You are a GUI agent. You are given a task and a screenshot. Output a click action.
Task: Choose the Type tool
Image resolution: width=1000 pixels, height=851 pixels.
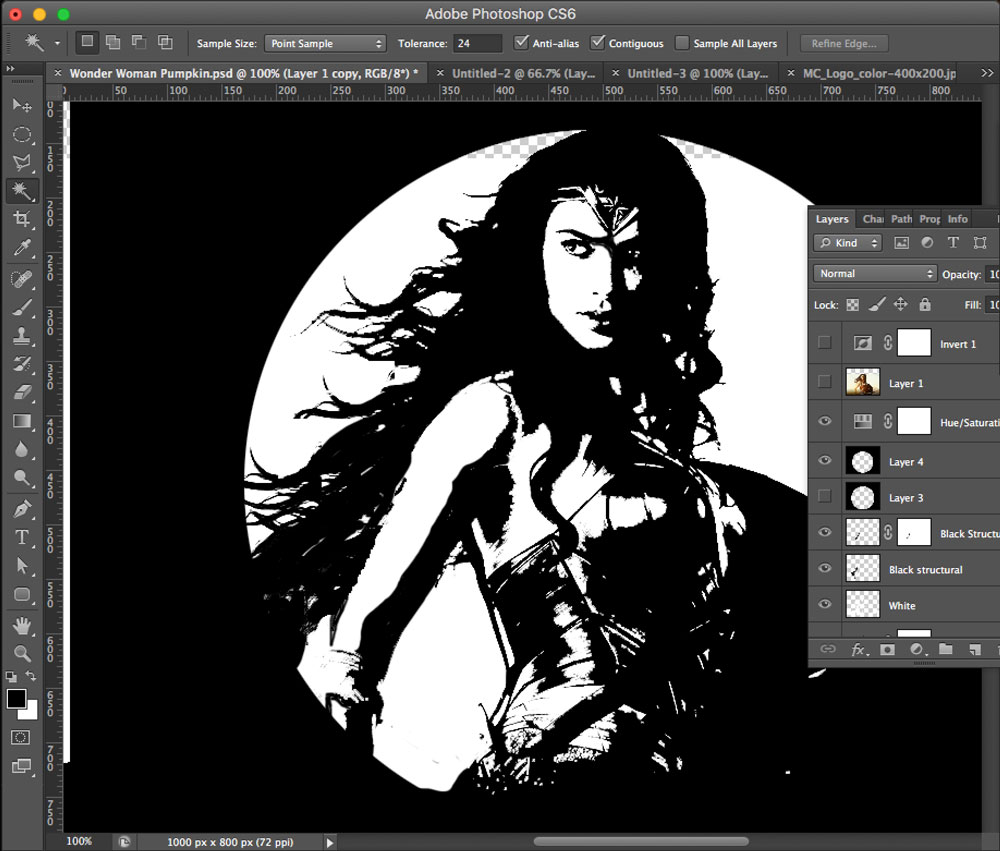point(21,538)
